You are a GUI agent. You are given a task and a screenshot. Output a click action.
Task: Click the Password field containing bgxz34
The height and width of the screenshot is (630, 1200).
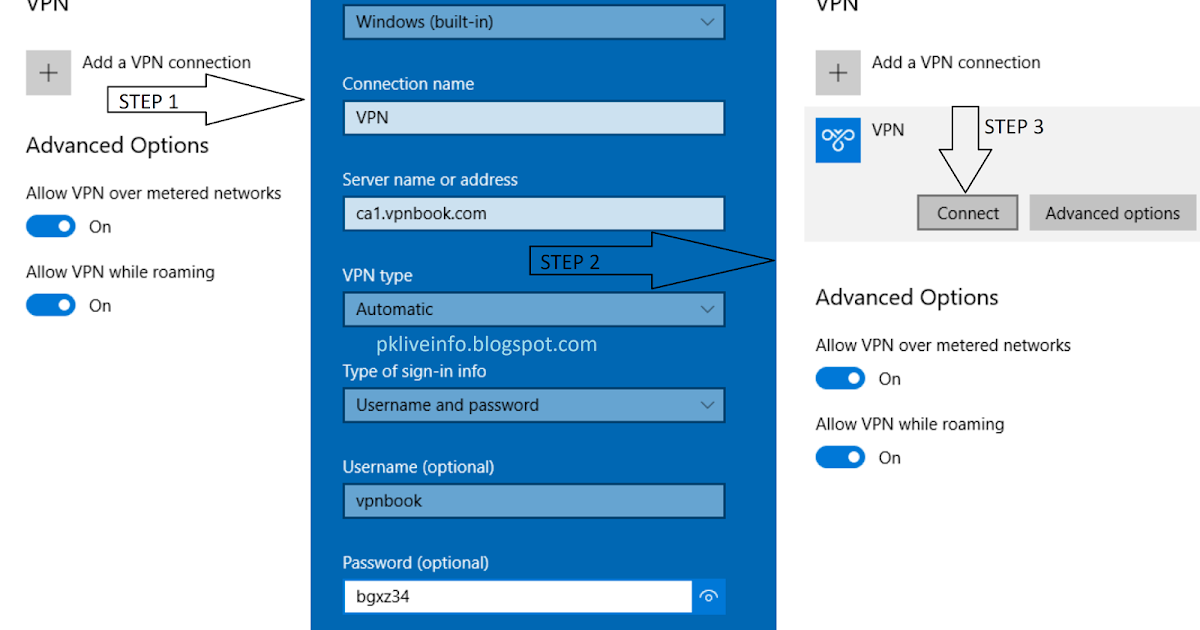(x=517, y=597)
